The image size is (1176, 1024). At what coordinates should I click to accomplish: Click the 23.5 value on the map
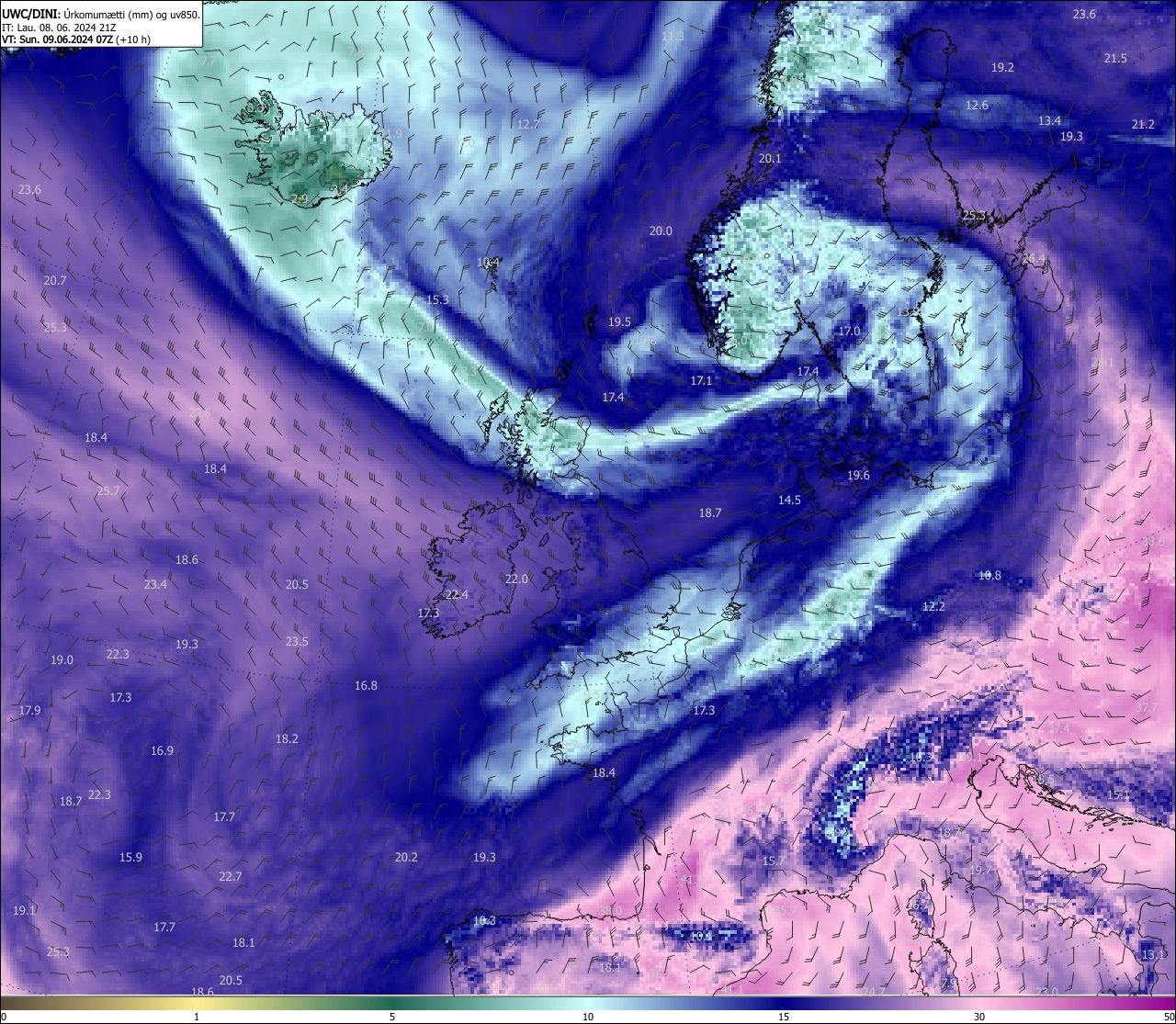[297, 641]
